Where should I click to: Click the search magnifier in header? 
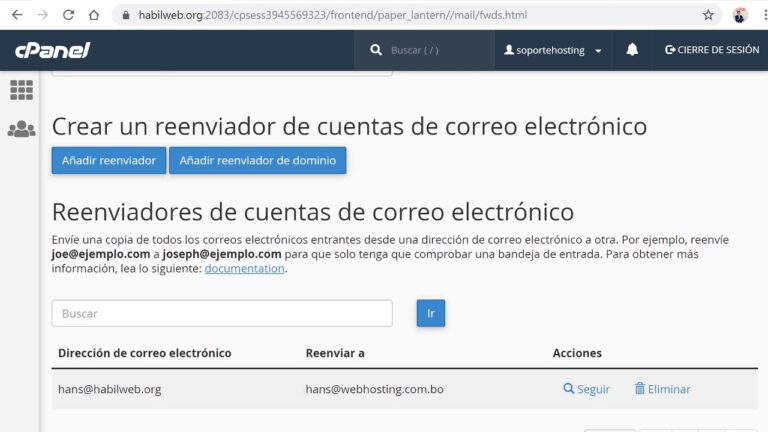point(376,50)
